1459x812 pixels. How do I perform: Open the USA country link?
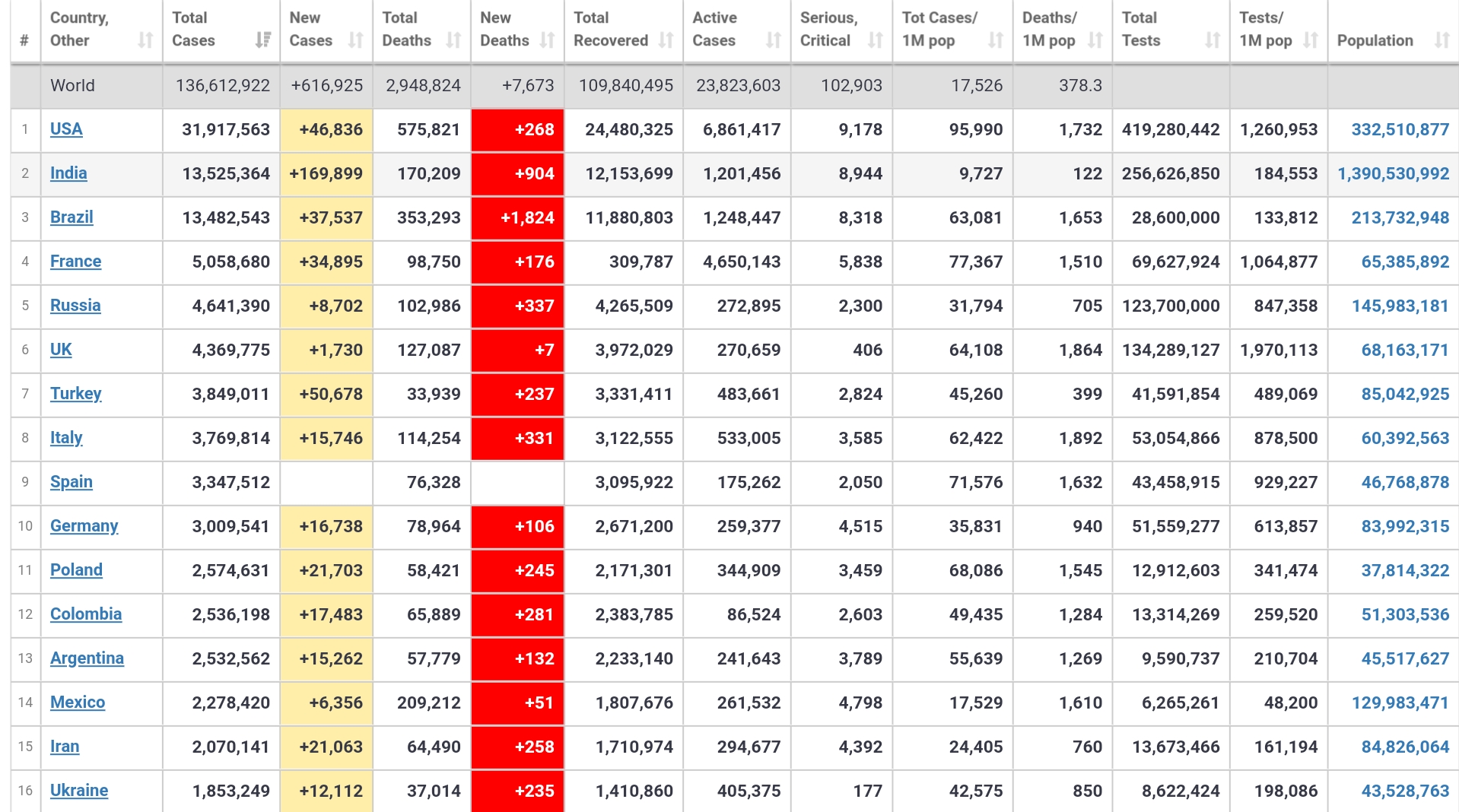(x=66, y=129)
